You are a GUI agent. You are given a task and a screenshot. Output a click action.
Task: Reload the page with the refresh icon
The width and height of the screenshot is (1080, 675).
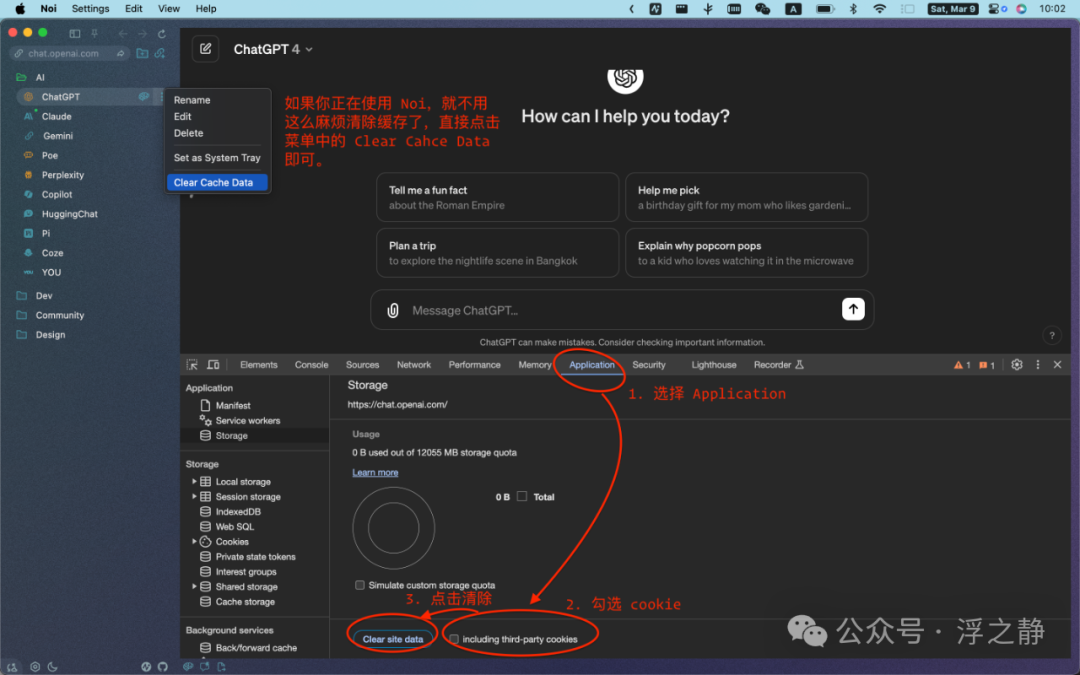pyautogui.click(x=162, y=33)
